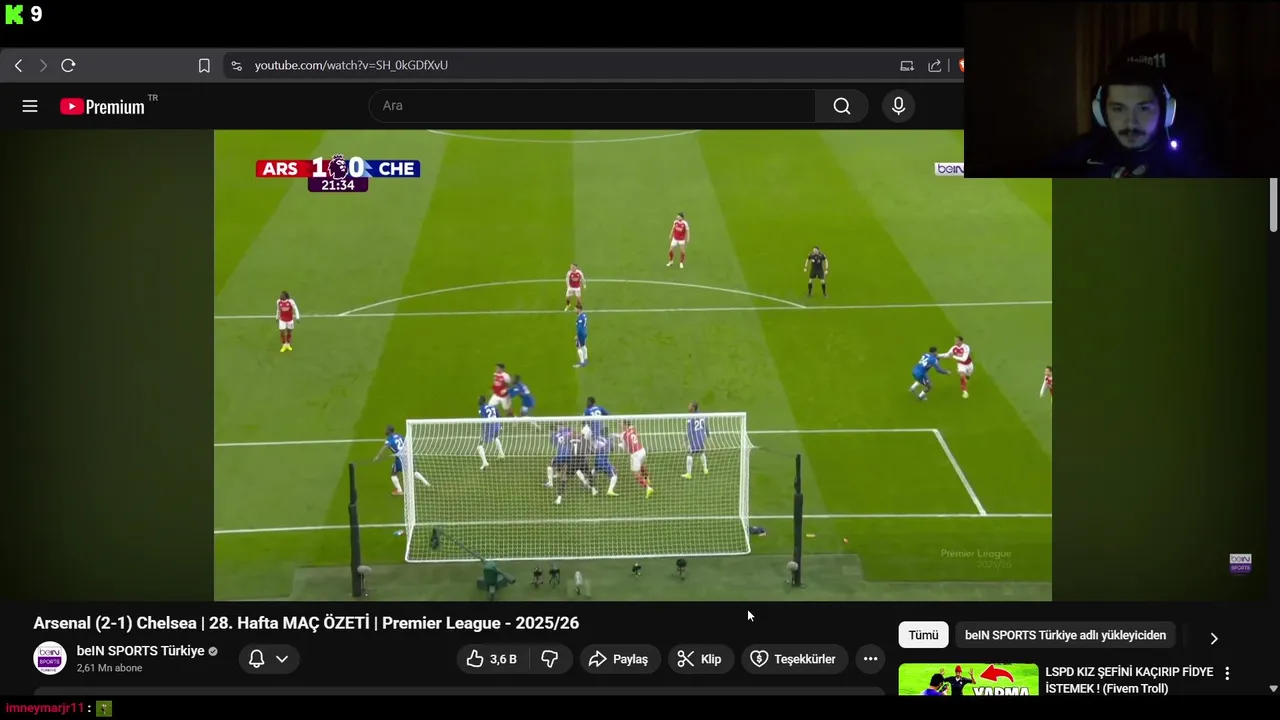The height and width of the screenshot is (720, 1280).
Task: Show next filter chips with arrow
Action: click(x=1214, y=638)
